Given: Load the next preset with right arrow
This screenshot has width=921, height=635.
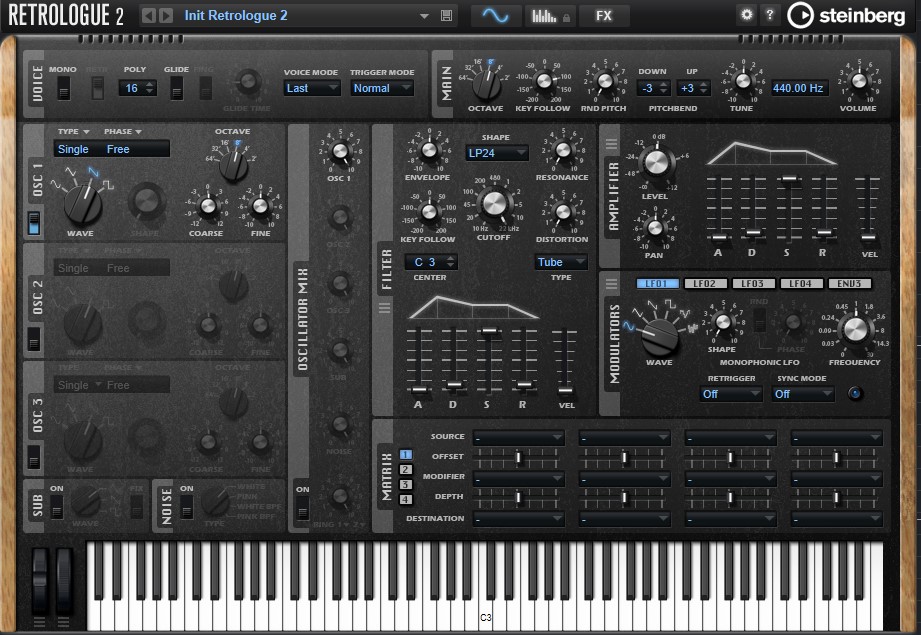Looking at the screenshot, I should pyautogui.click(x=166, y=15).
